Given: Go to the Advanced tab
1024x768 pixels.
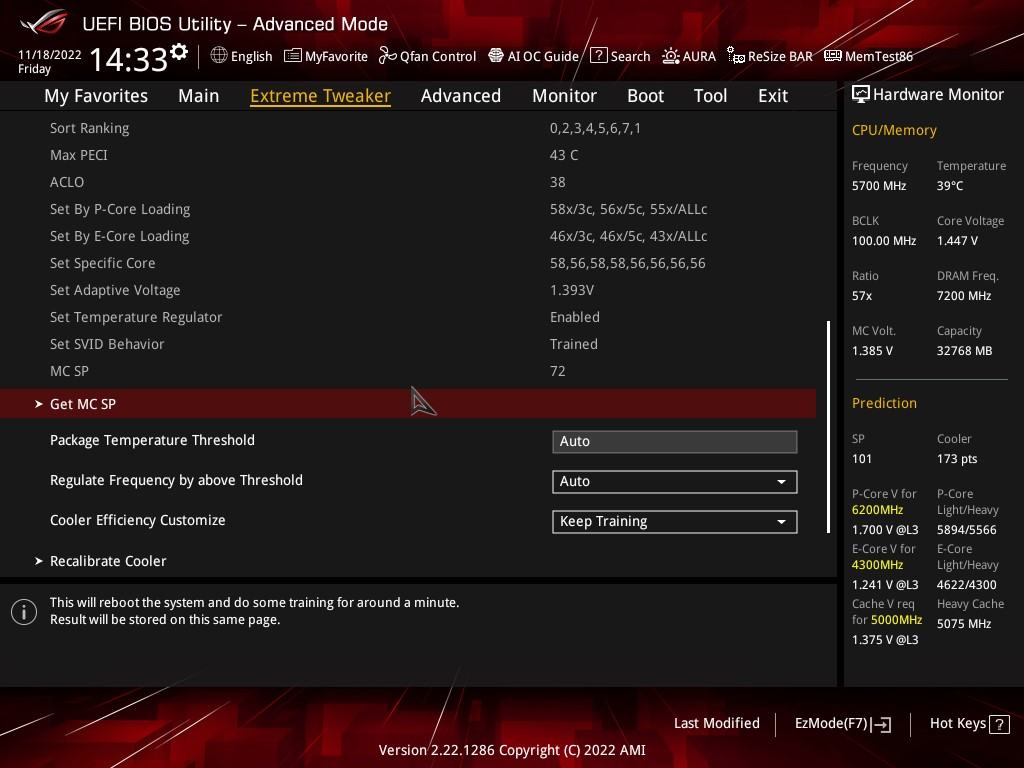Looking at the screenshot, I should click(461, 96).
